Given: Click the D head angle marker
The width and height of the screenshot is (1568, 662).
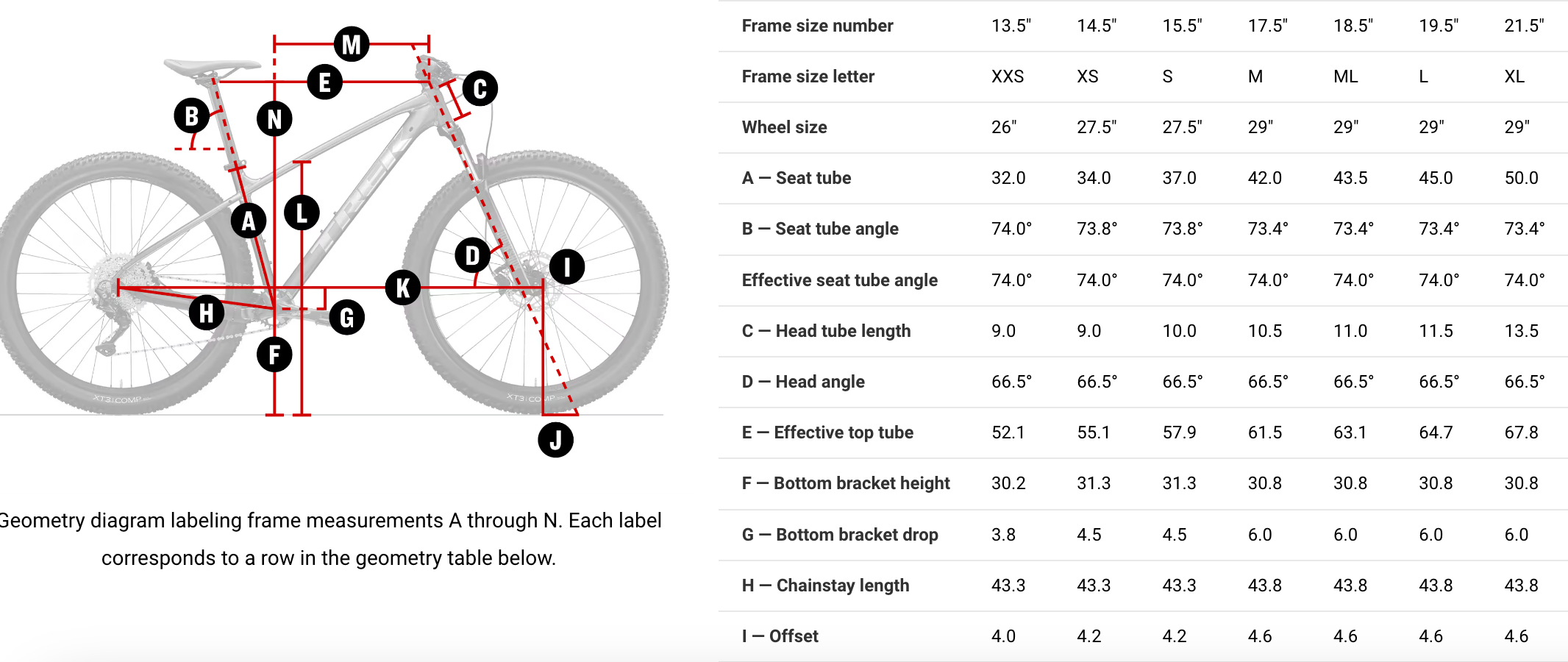Looking at the screenshot, I should (x=472, y=255).
